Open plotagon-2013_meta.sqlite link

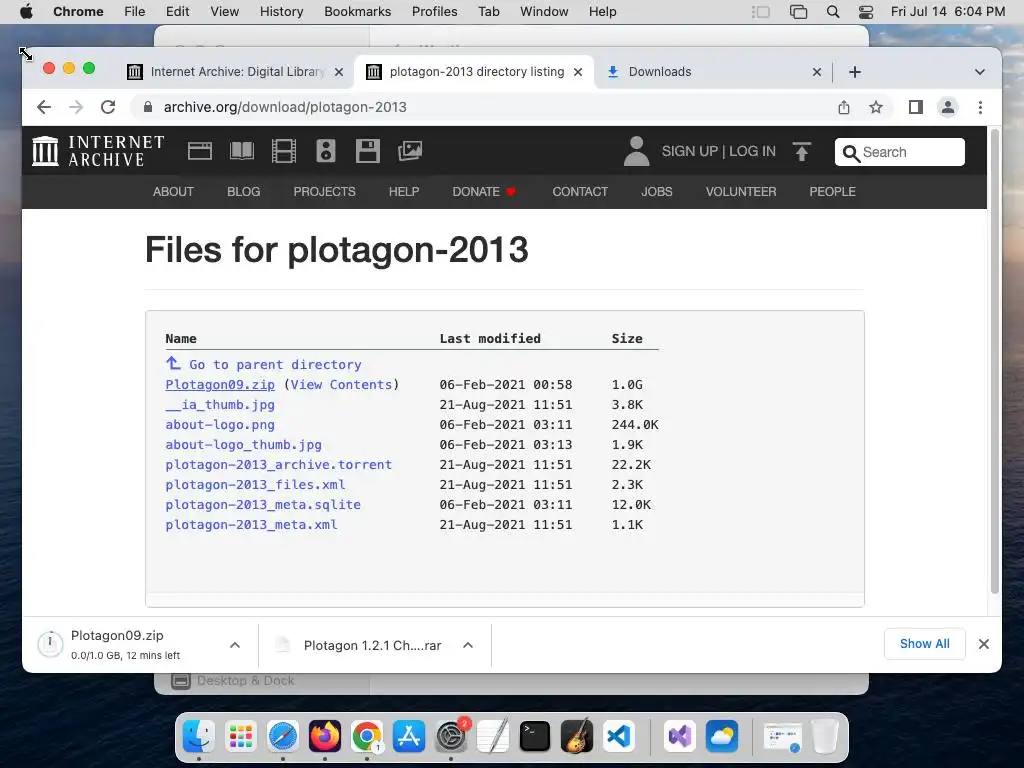(x=263, y=505)
